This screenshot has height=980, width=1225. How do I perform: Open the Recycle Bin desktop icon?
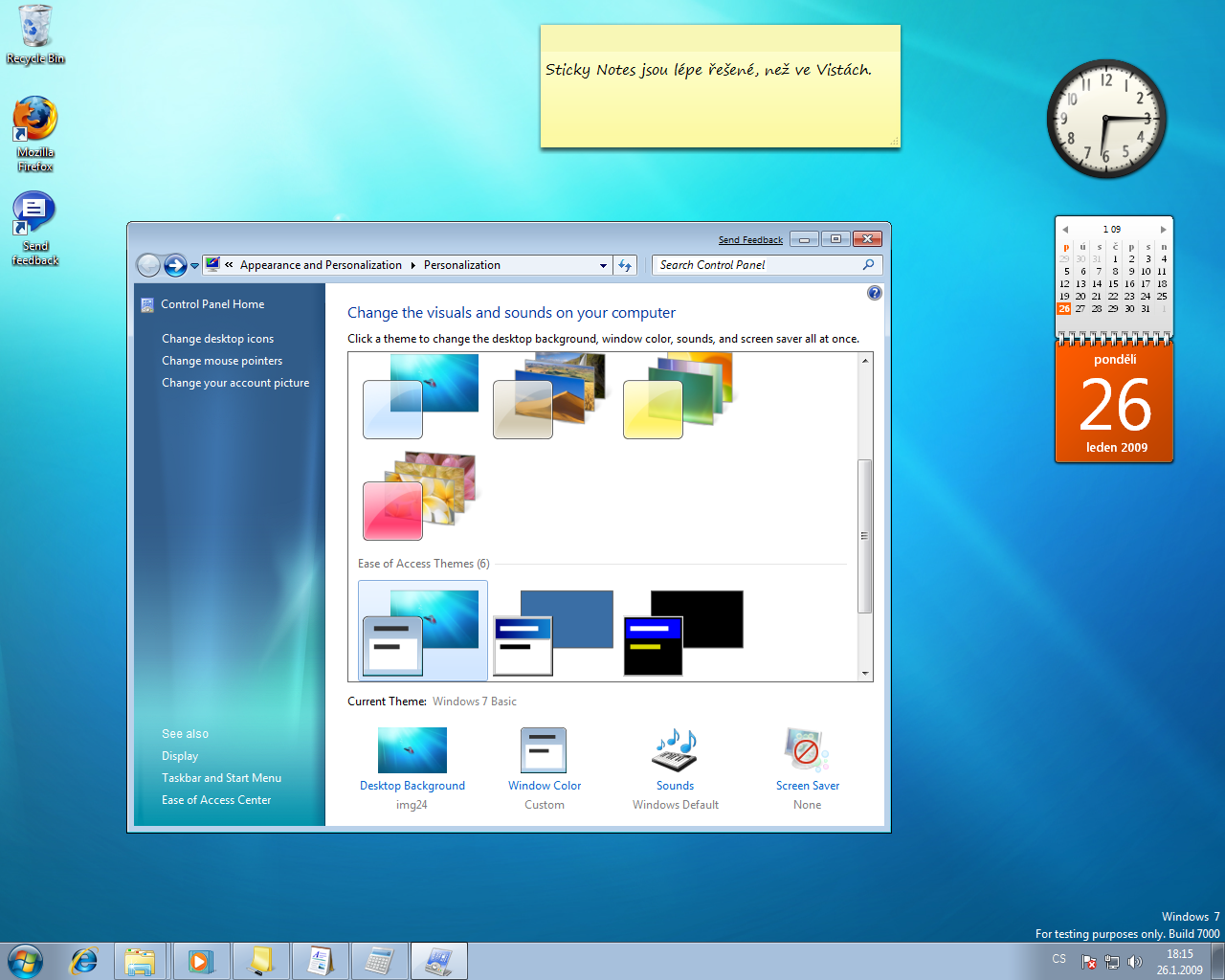pos(35,34)
